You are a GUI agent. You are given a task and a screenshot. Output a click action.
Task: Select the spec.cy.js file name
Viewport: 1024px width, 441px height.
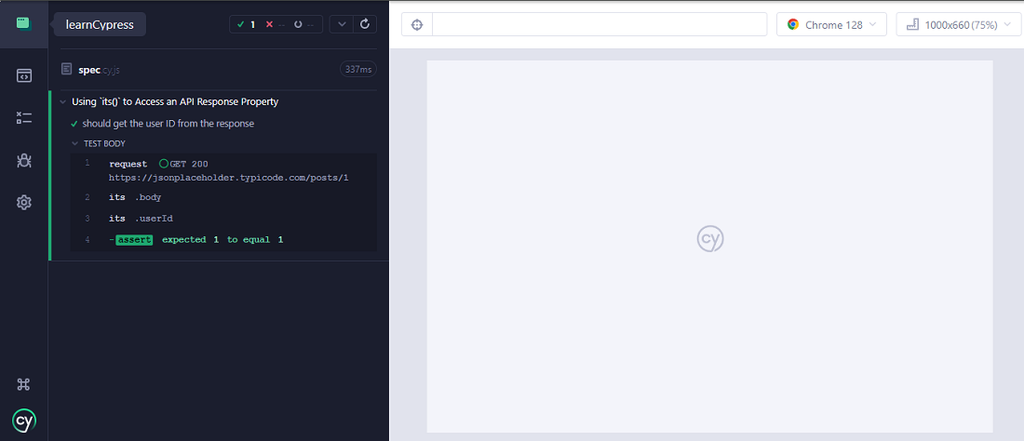pos(101,69)
